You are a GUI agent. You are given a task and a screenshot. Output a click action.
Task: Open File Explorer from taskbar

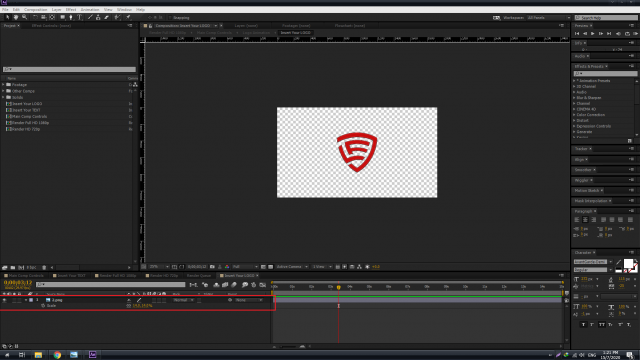38,355
